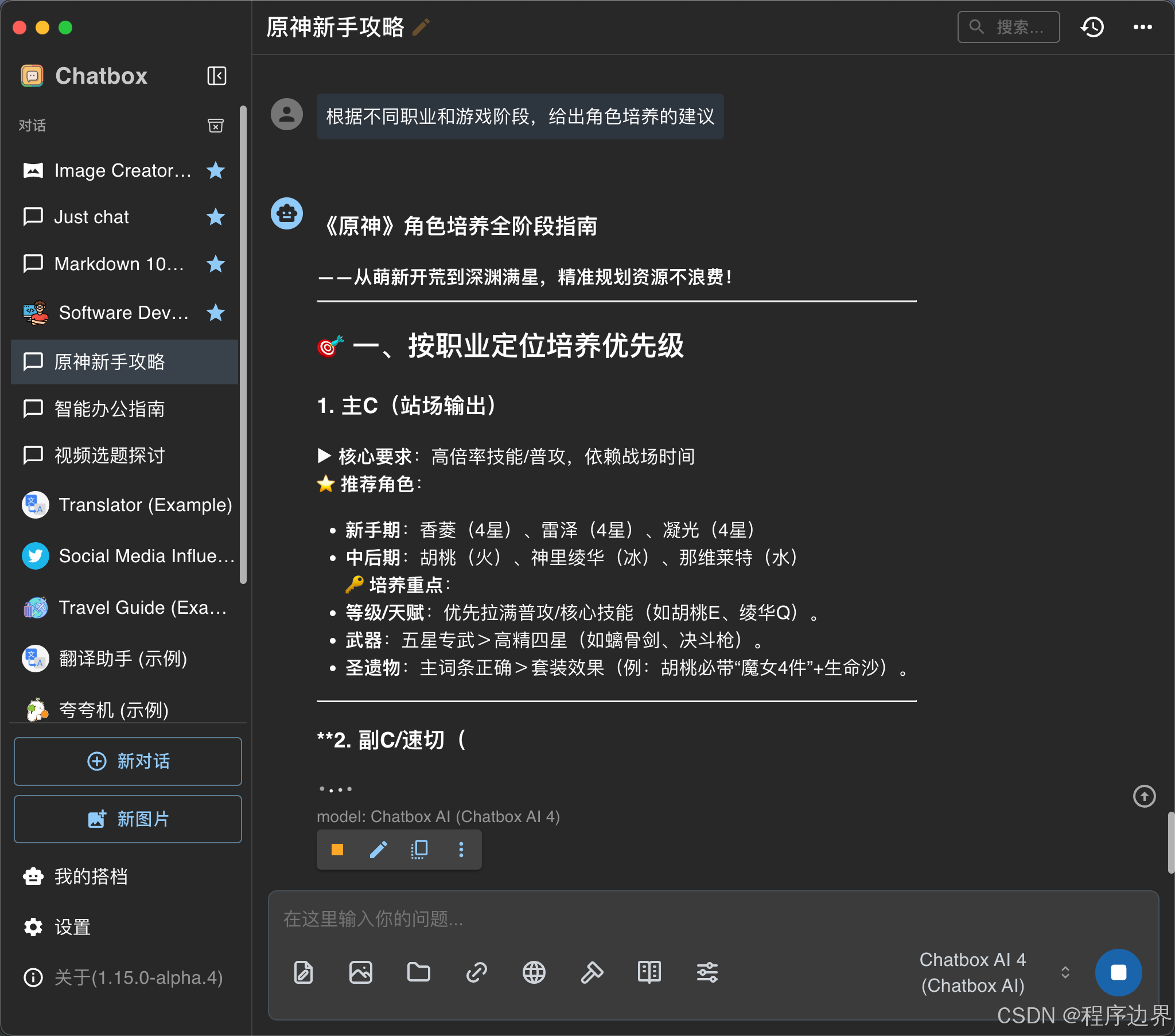This screenshot has height=1036, width=1175.
Task: Attach a document via the file icon
Action: tap(303, 972)
